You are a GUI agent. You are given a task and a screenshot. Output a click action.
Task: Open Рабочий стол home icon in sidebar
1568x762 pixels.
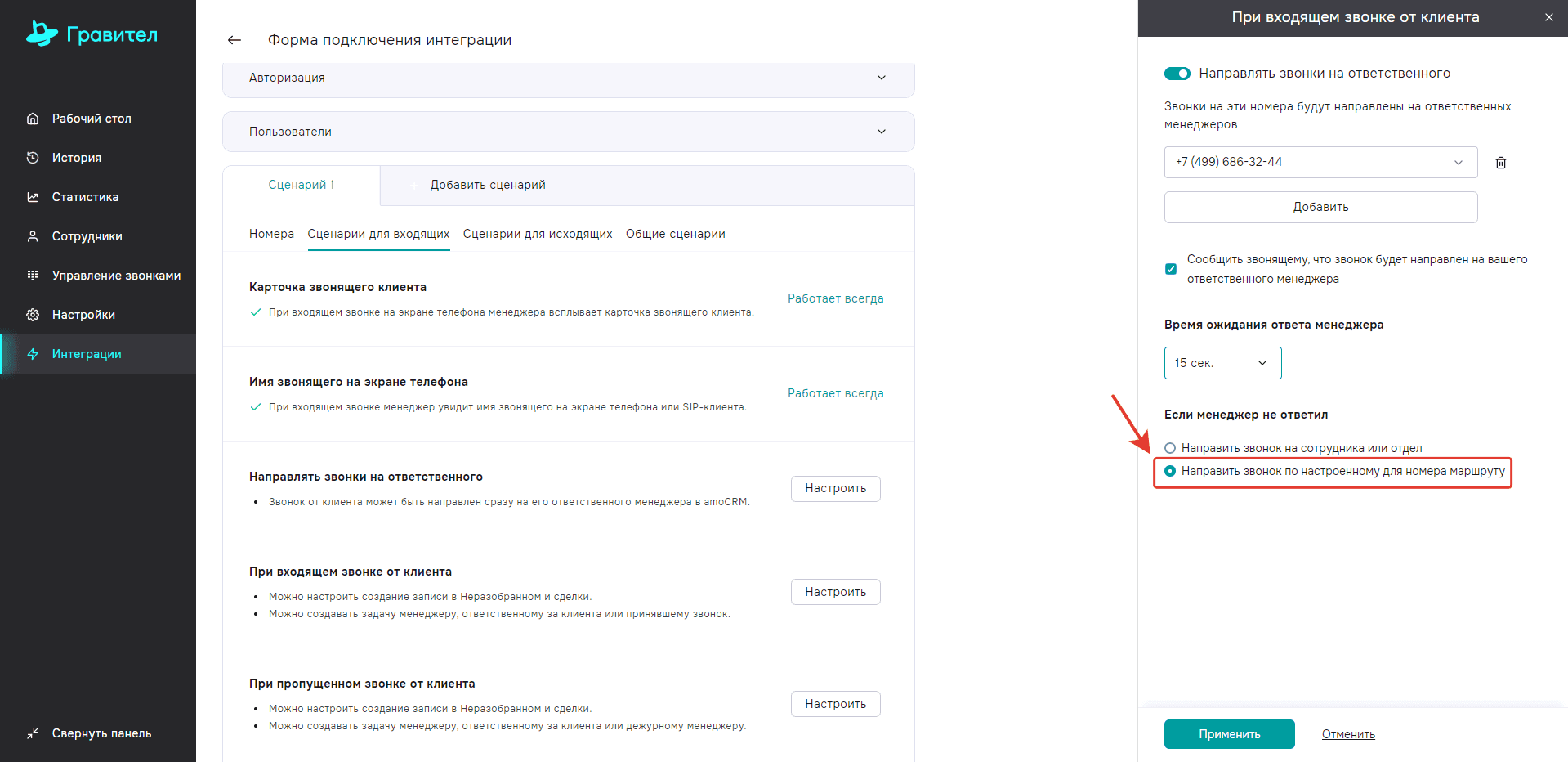tap(33, 119)
